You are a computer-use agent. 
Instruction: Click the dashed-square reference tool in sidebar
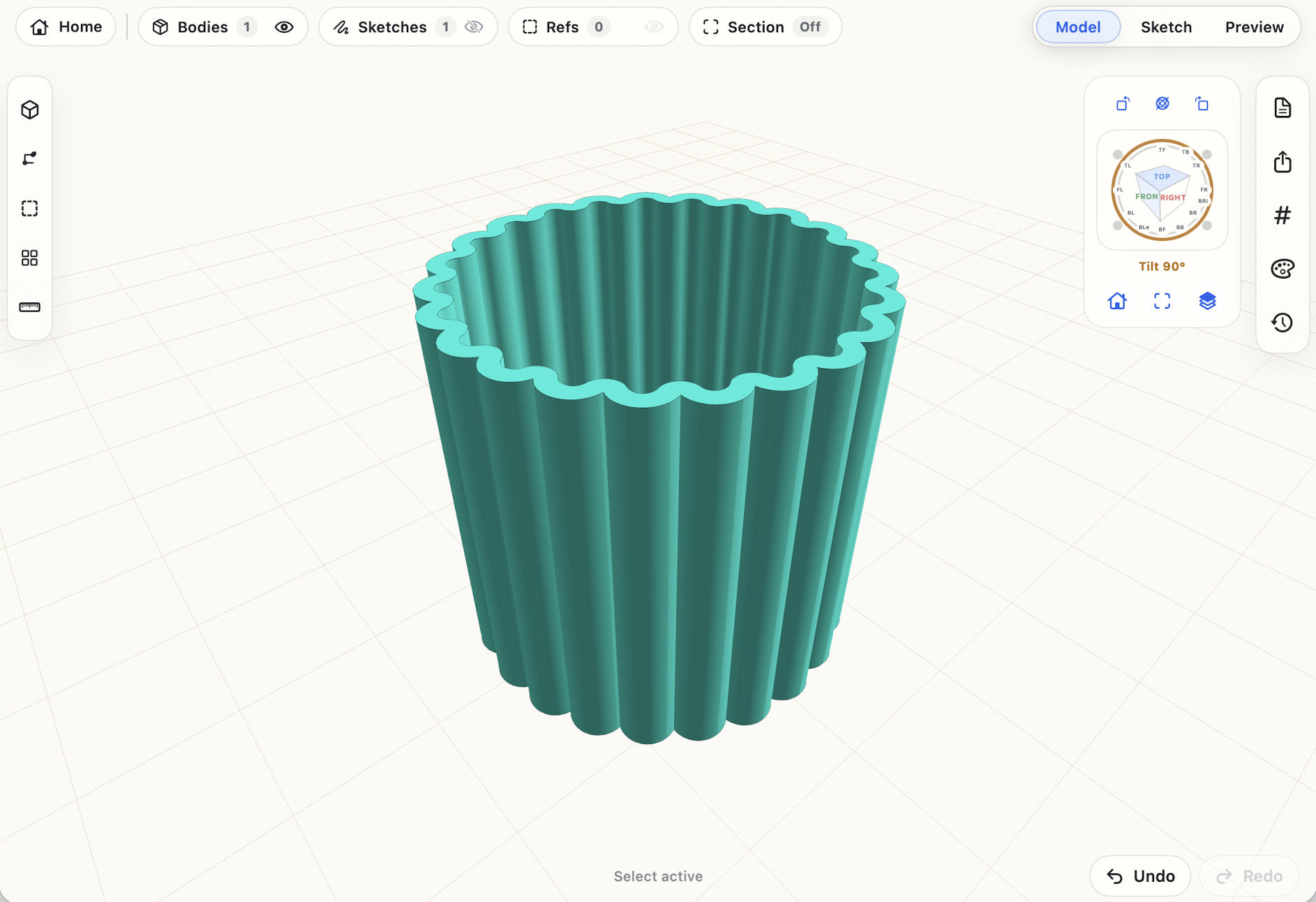click(29, 209)
